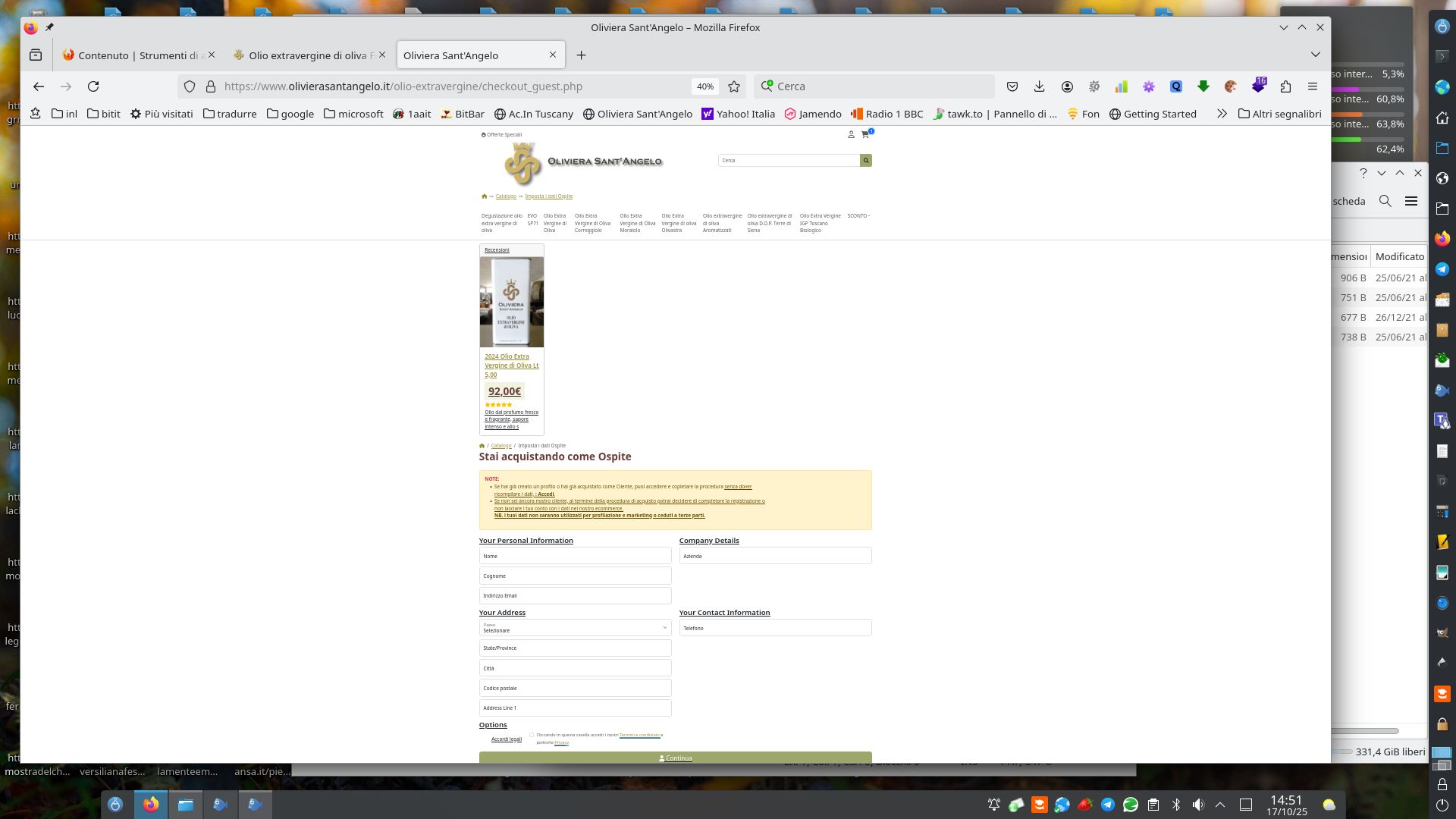Click the green download arrow extension icon

[1203, 86]
